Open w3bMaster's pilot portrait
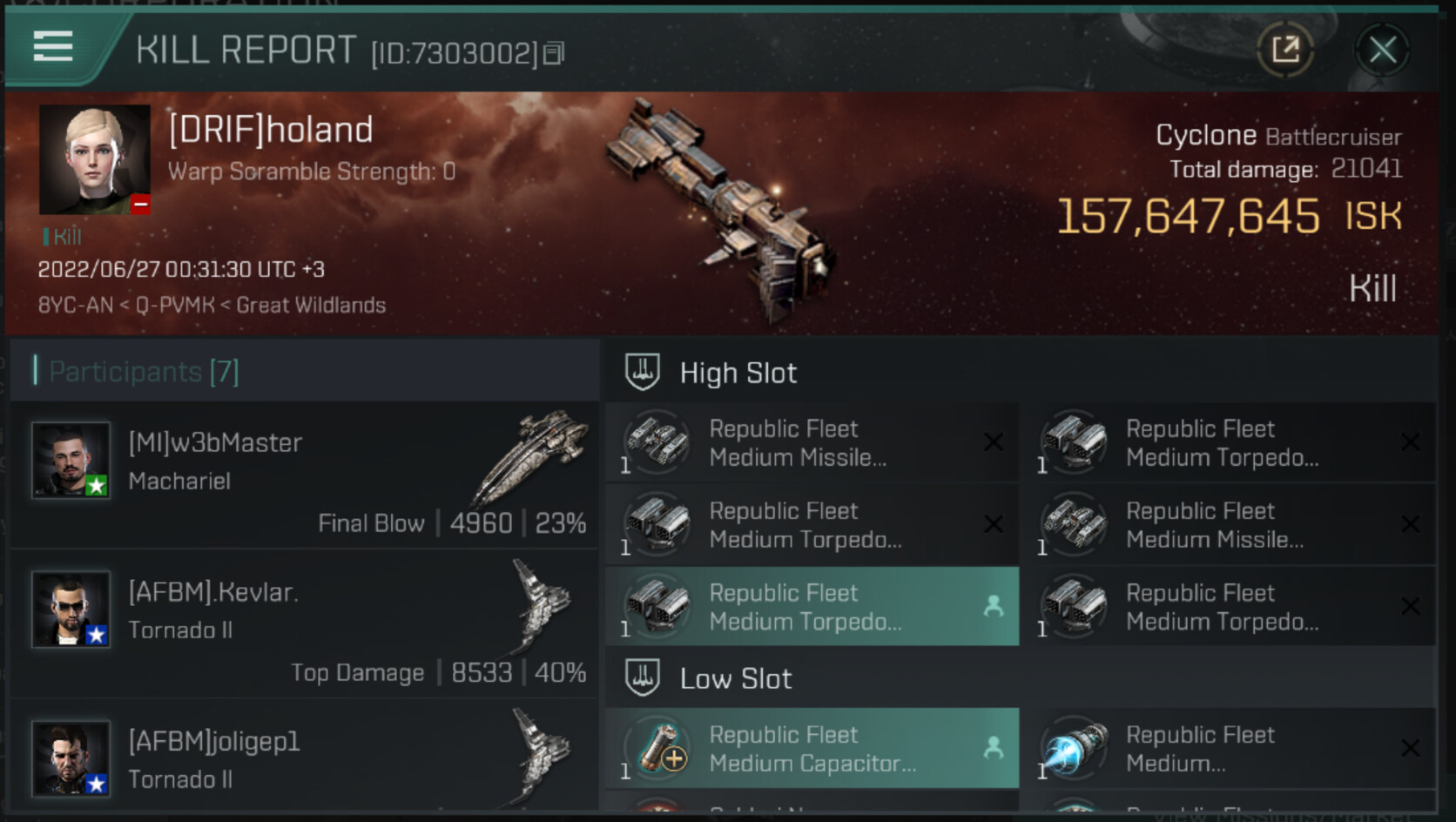Viewport: 1456px width, 822px height. coord(71,460)
